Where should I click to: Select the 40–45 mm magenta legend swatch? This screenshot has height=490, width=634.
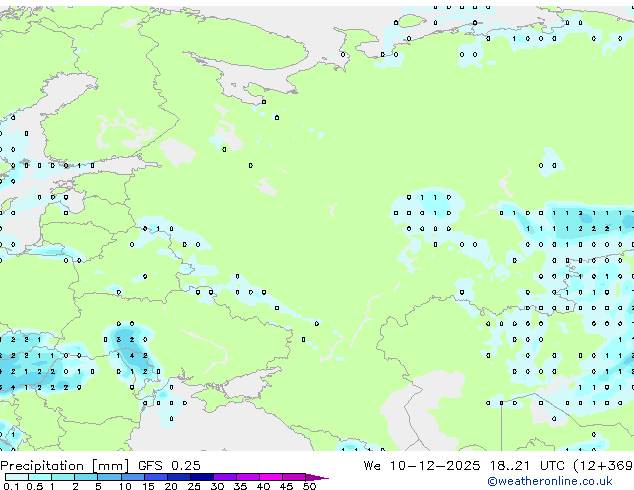tap(271, 477)
